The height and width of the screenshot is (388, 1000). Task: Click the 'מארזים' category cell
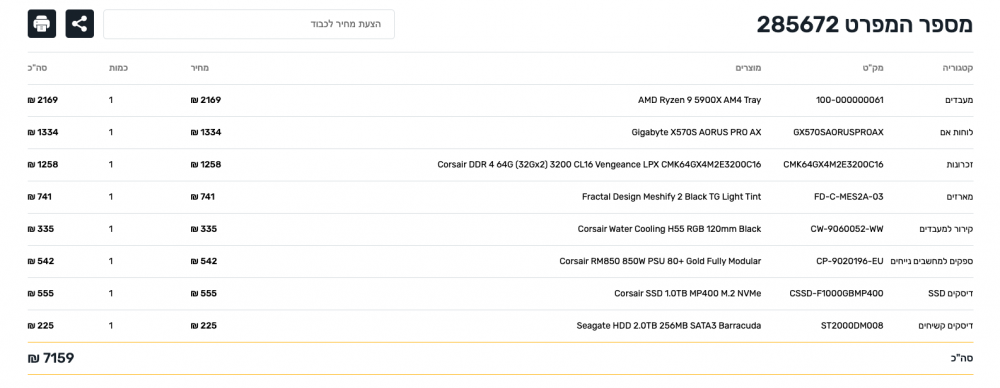pos(959,197)
